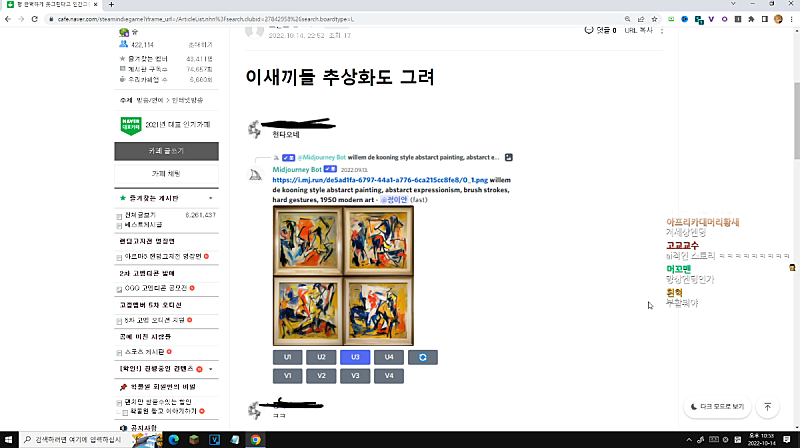Toggle the browser side panel icon
800x448 pixels.
(764, 19)
